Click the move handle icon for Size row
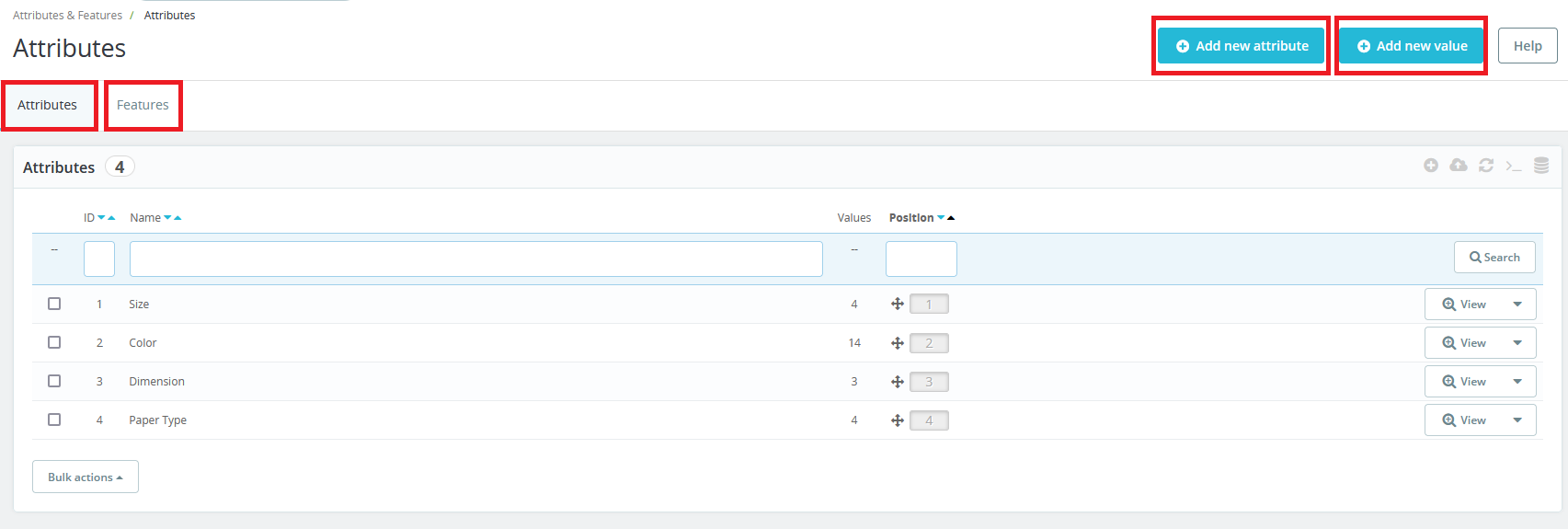The image size is (1568, 529). click(898, 305)
